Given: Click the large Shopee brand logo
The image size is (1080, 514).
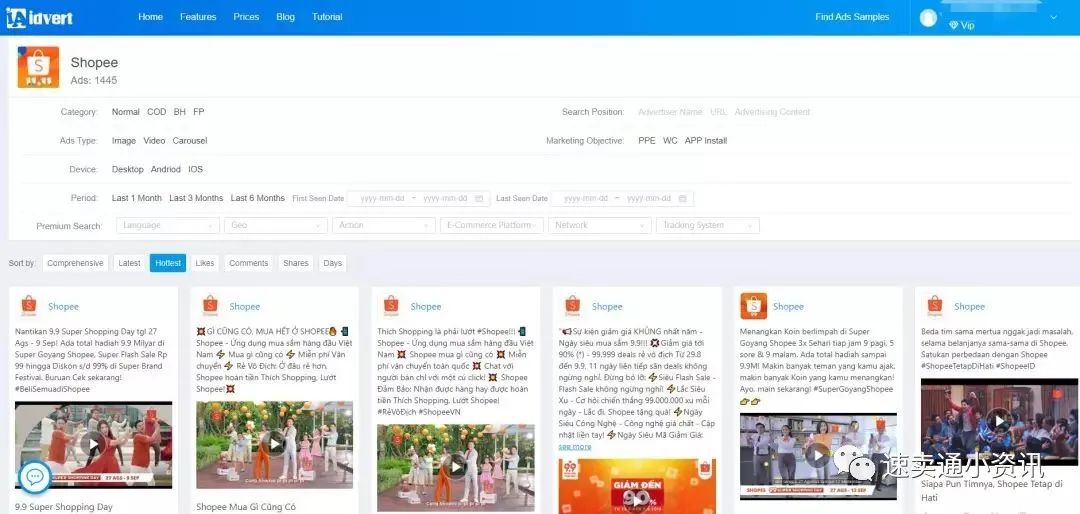Looking at the screenshot, I should pos(38,68).
